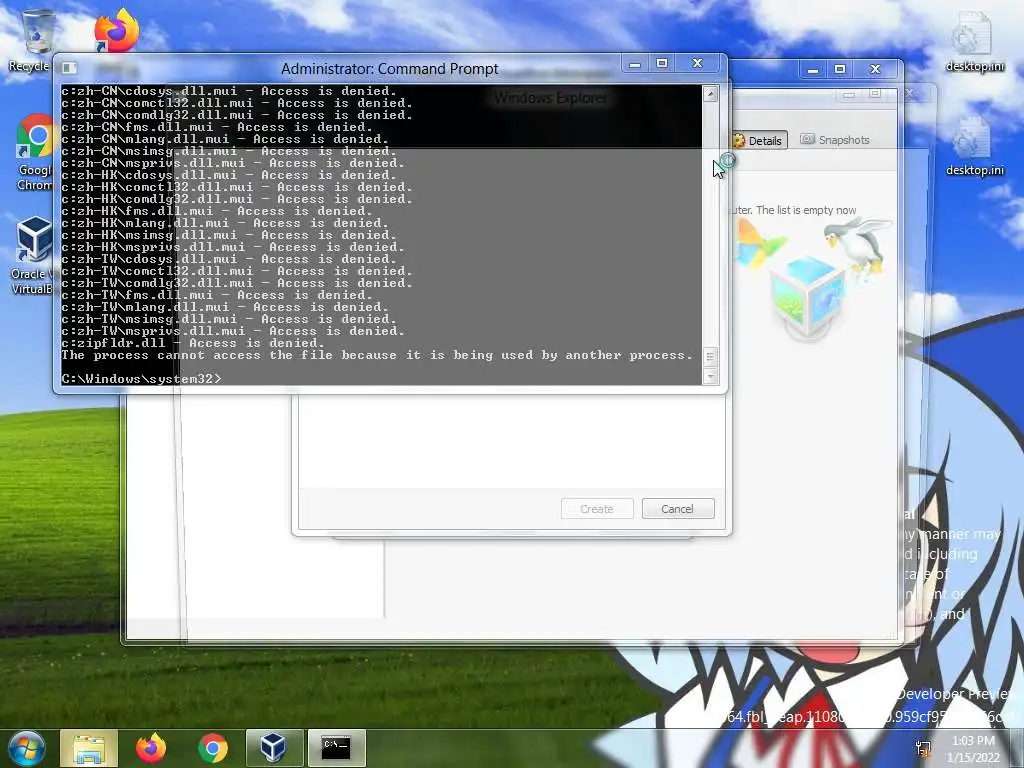
Task: Open the Oracle VirtualBox desktop shortcut
Action: tap(33, 256)
